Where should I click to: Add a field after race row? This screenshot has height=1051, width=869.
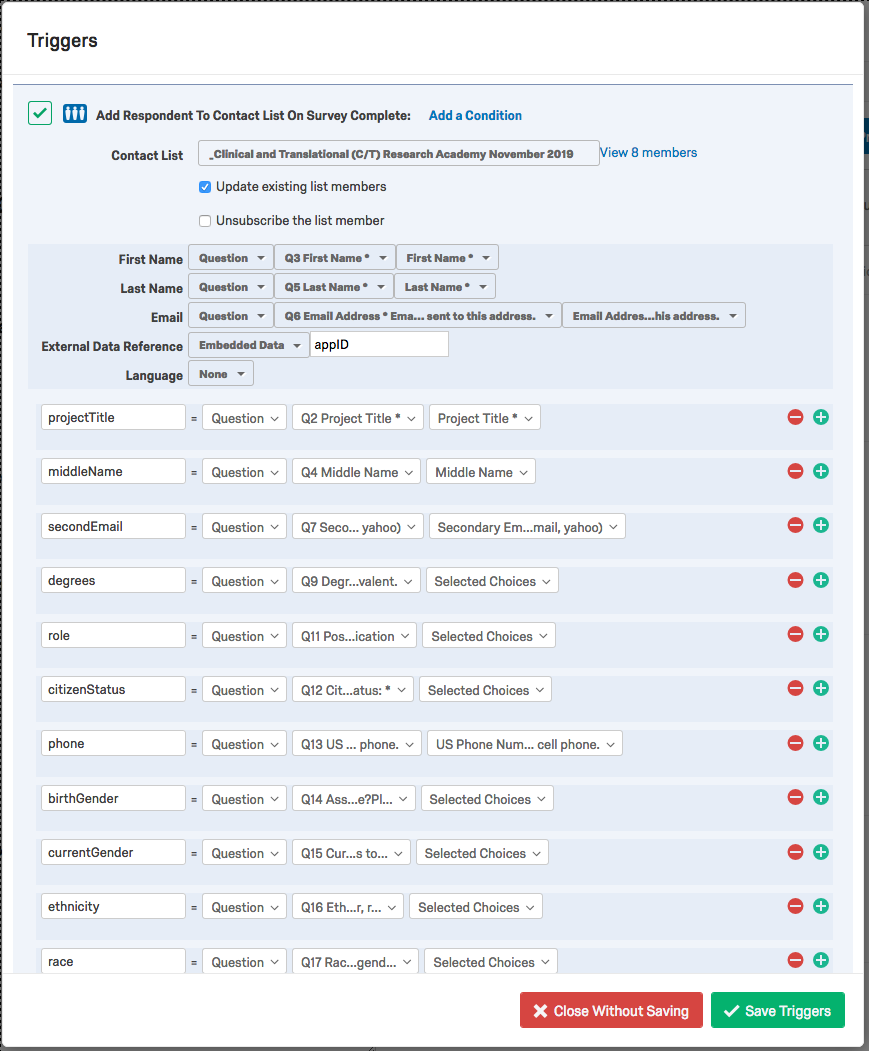point(821,961)
